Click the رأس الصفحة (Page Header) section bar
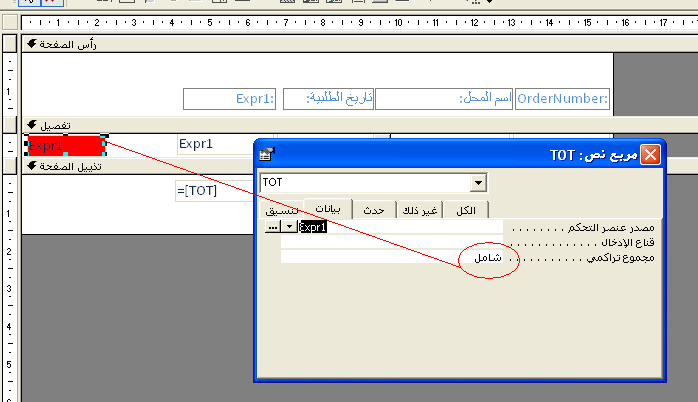Image resolution: width=698 pixels, height=402 pixels. [318, 43]
